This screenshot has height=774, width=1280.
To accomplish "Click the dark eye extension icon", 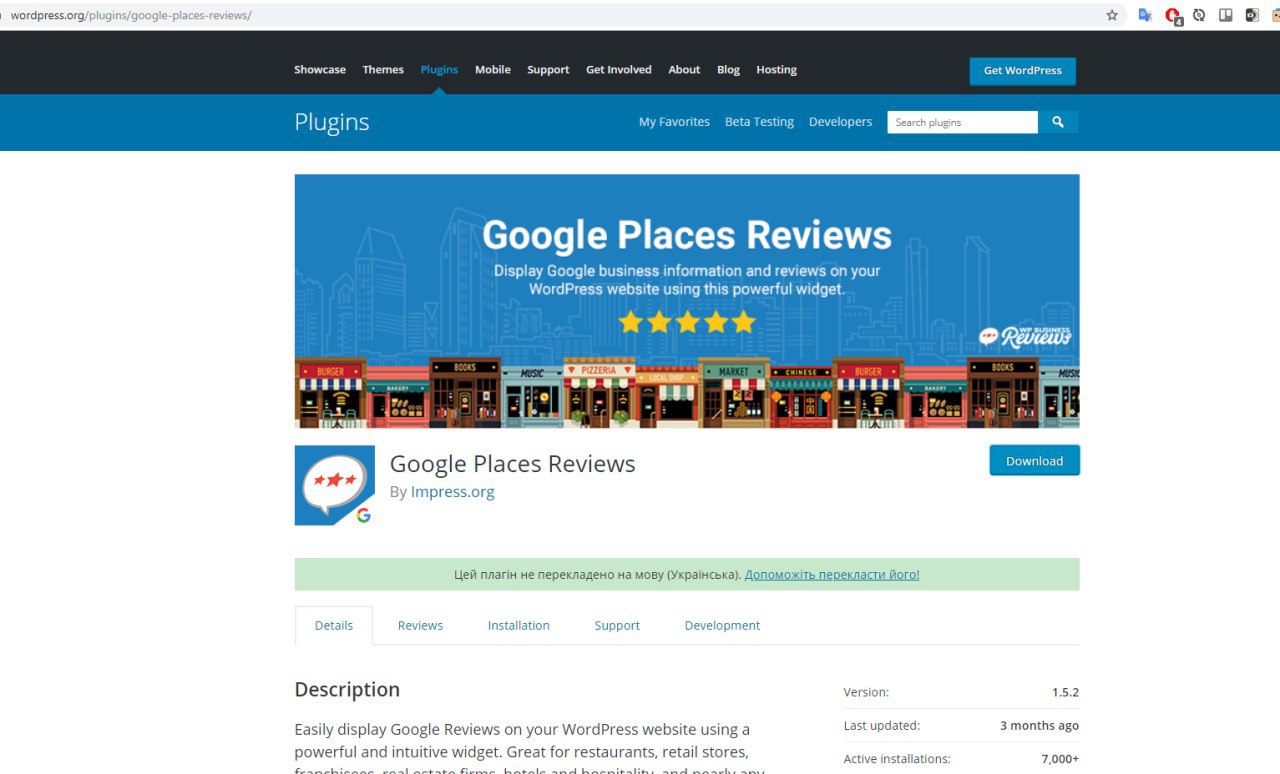I will point(1252,15).
